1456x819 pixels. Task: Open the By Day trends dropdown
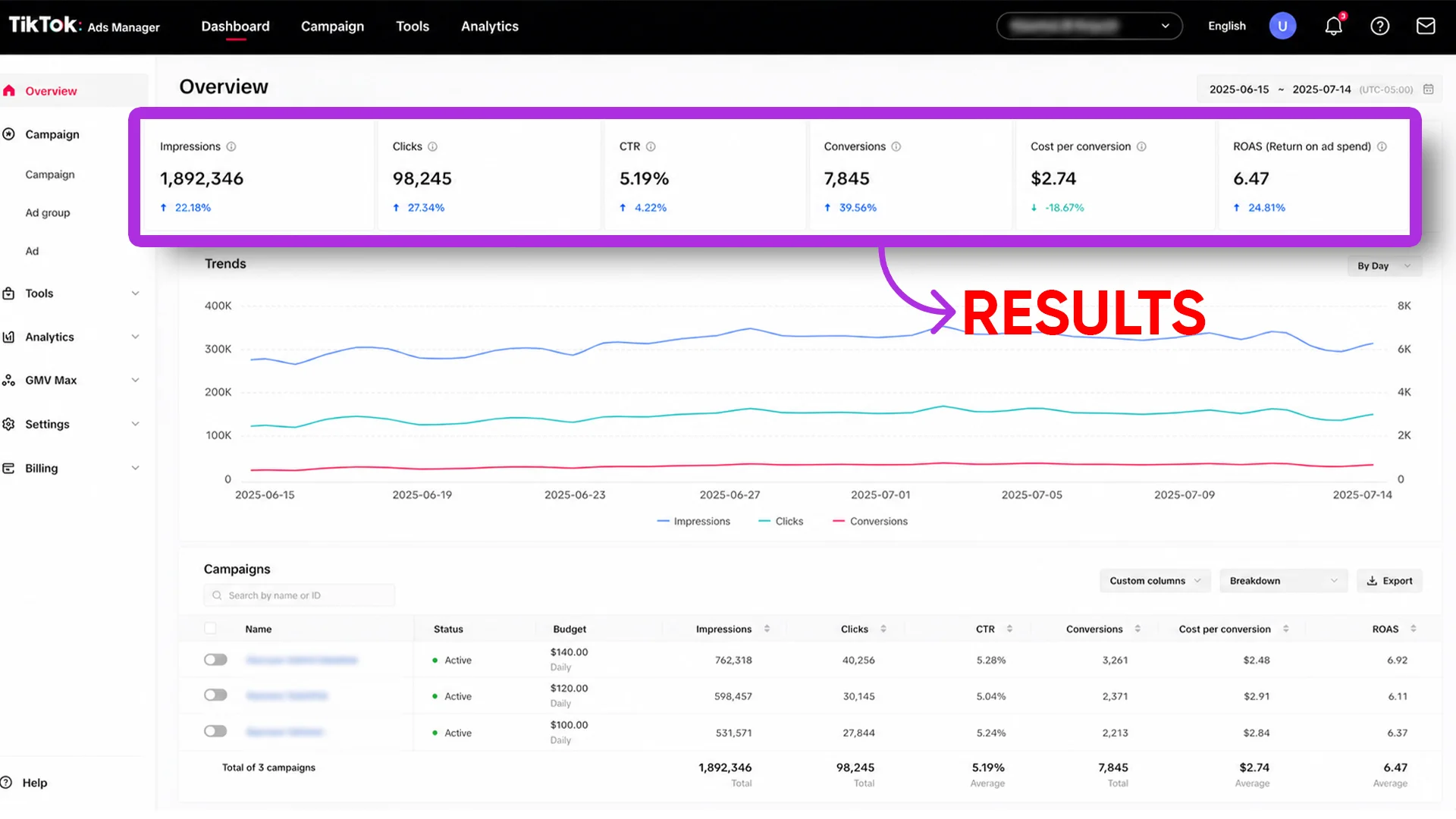1384,266
